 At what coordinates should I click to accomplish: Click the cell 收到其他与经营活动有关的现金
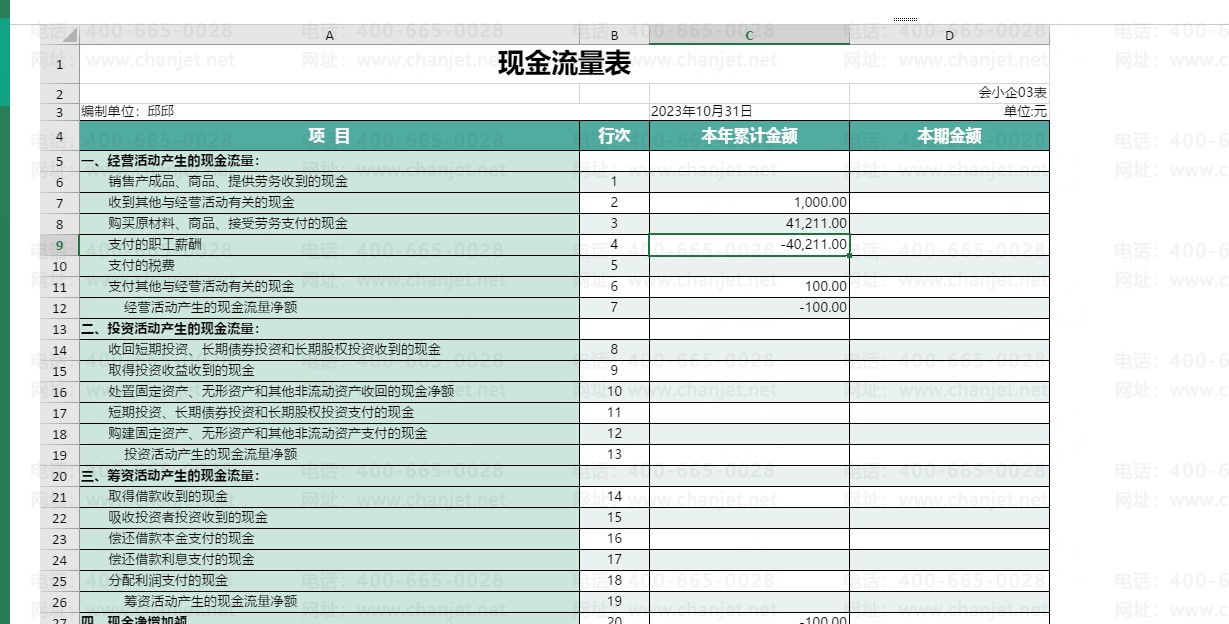pyautogui.click(x=329, y=203)
